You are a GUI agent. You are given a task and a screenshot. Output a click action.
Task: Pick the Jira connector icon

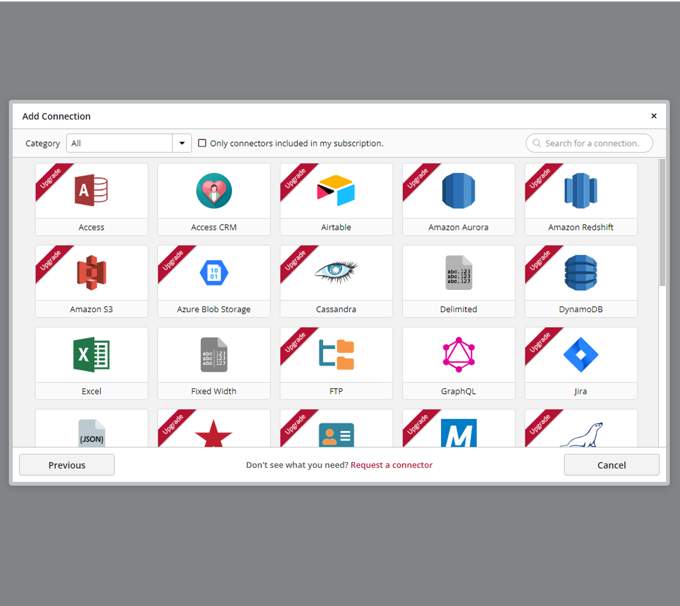(x=581, y=354)
